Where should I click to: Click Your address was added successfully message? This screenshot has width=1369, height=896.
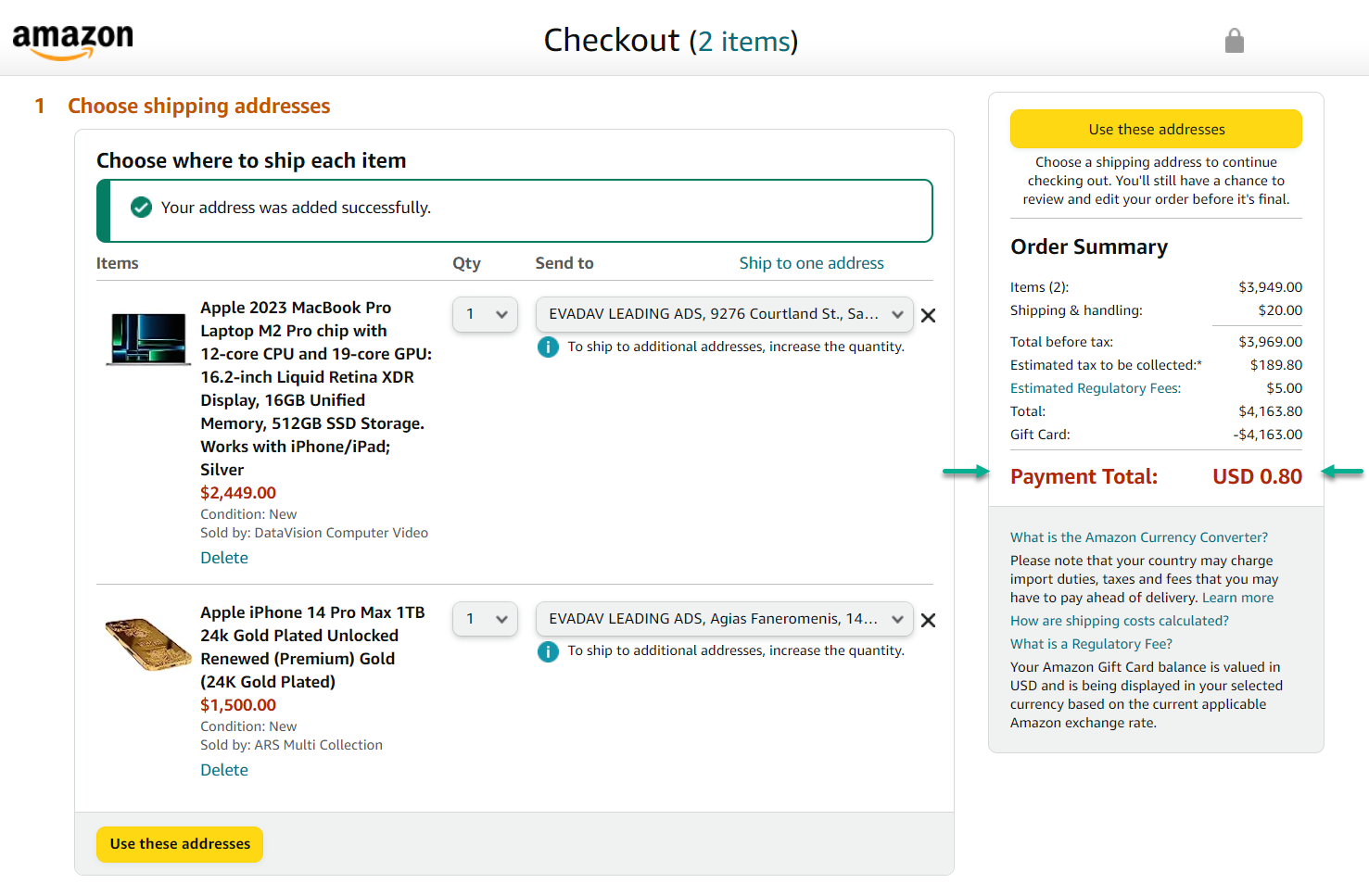tap(296, 208)
